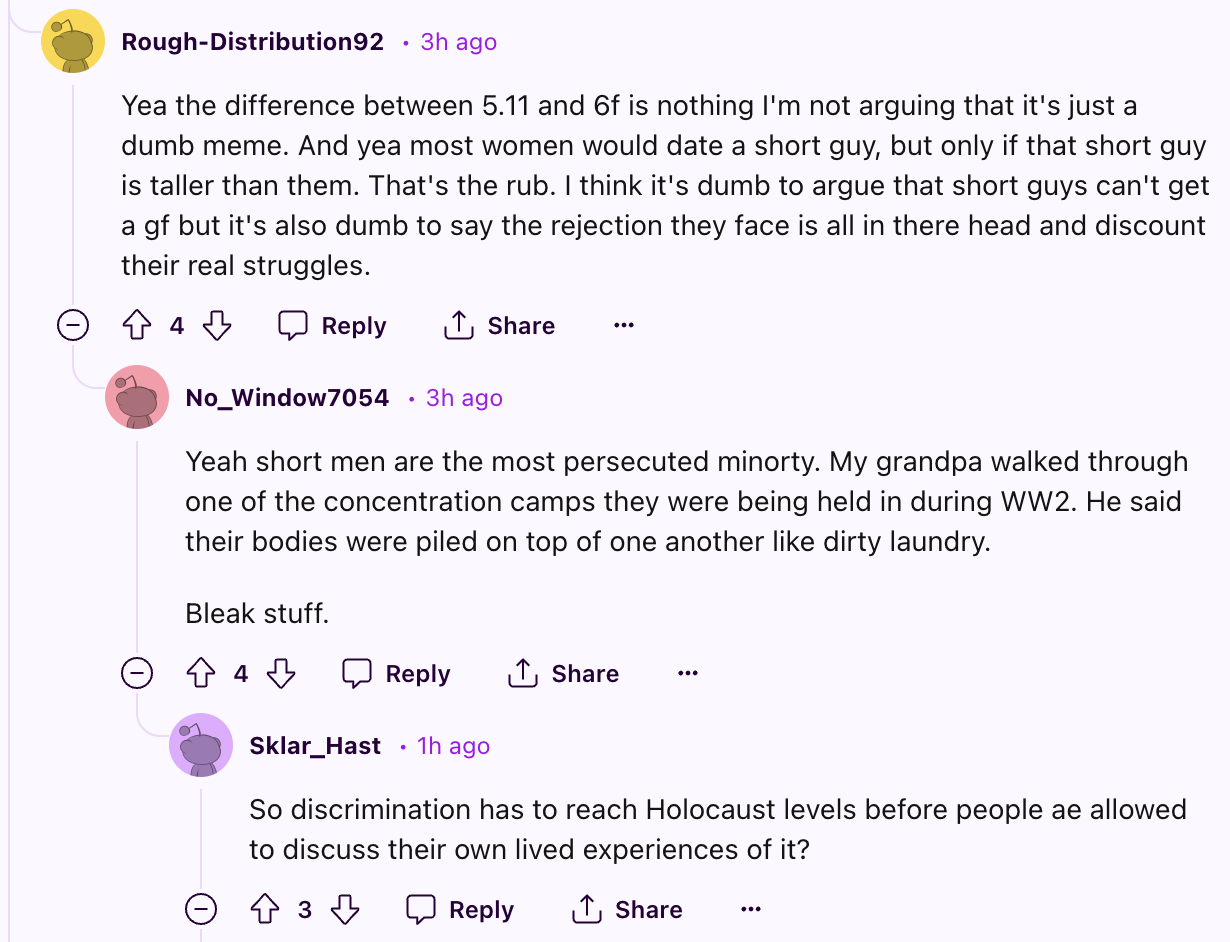Viewport: 1230px width, 942px height.
Task: Collapse No_Window7054's comment thread
Action: click(x=137, y=674)
